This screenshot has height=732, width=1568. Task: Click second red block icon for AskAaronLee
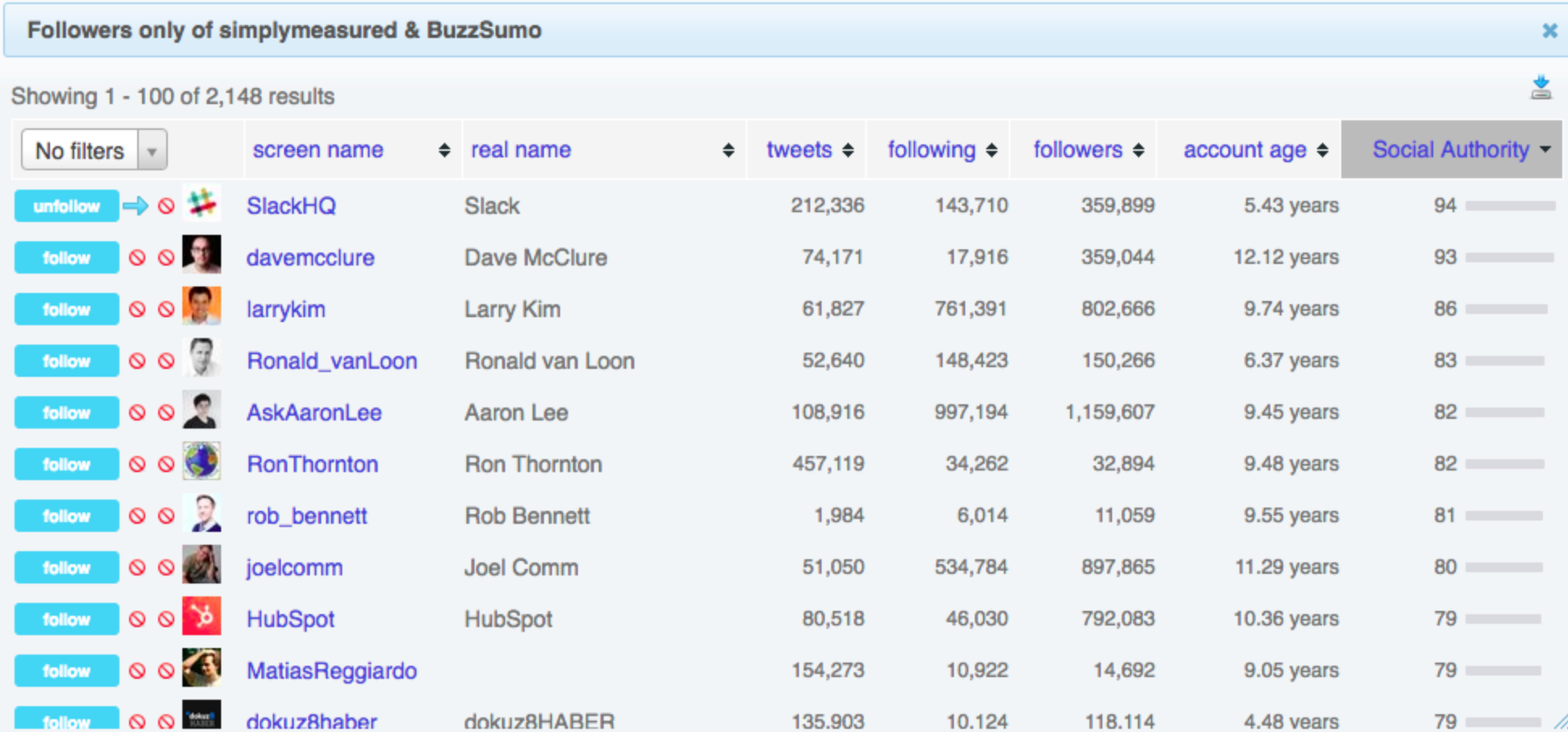(x=166, y=412)
